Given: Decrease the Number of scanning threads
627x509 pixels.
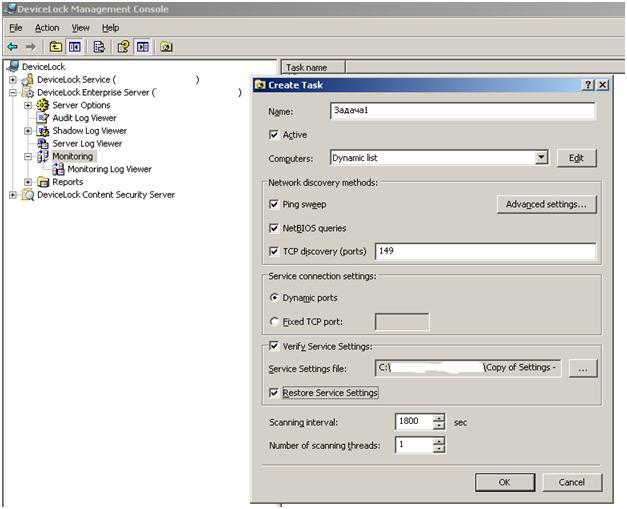Looking at the screenshot, I should (439, 449).
